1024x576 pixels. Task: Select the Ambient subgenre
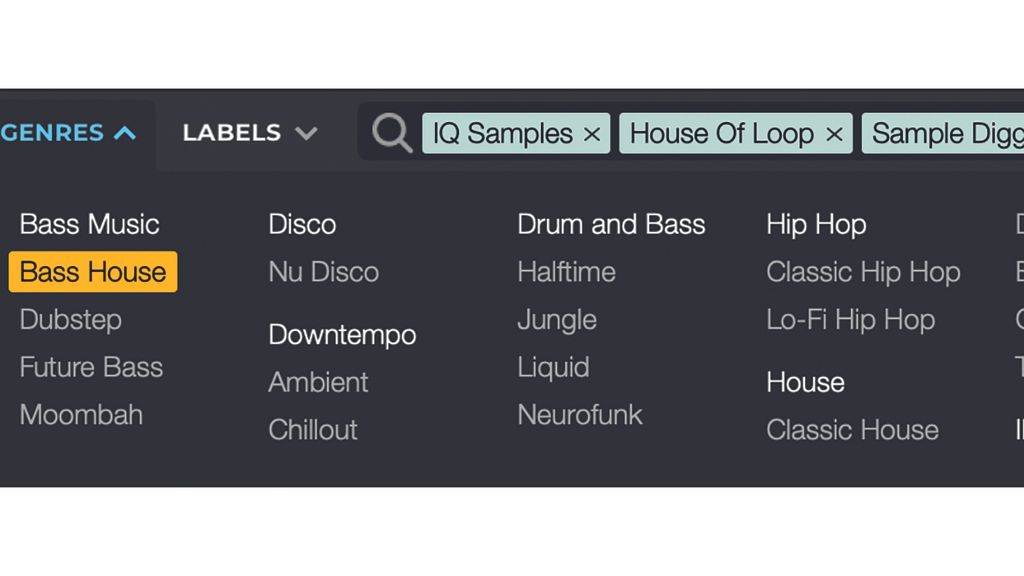pos(319,382)
